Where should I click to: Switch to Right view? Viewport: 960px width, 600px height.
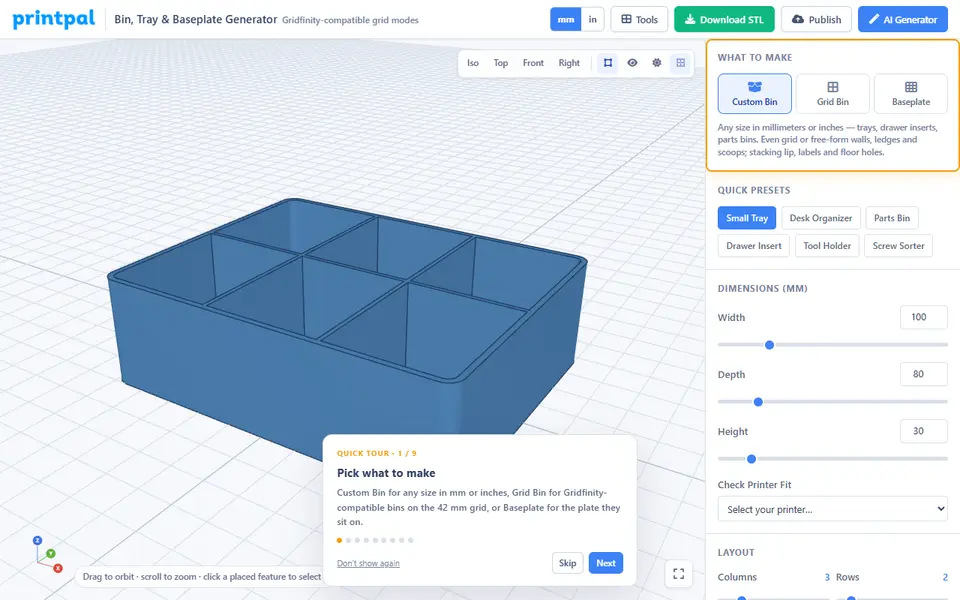click(569, 63)
